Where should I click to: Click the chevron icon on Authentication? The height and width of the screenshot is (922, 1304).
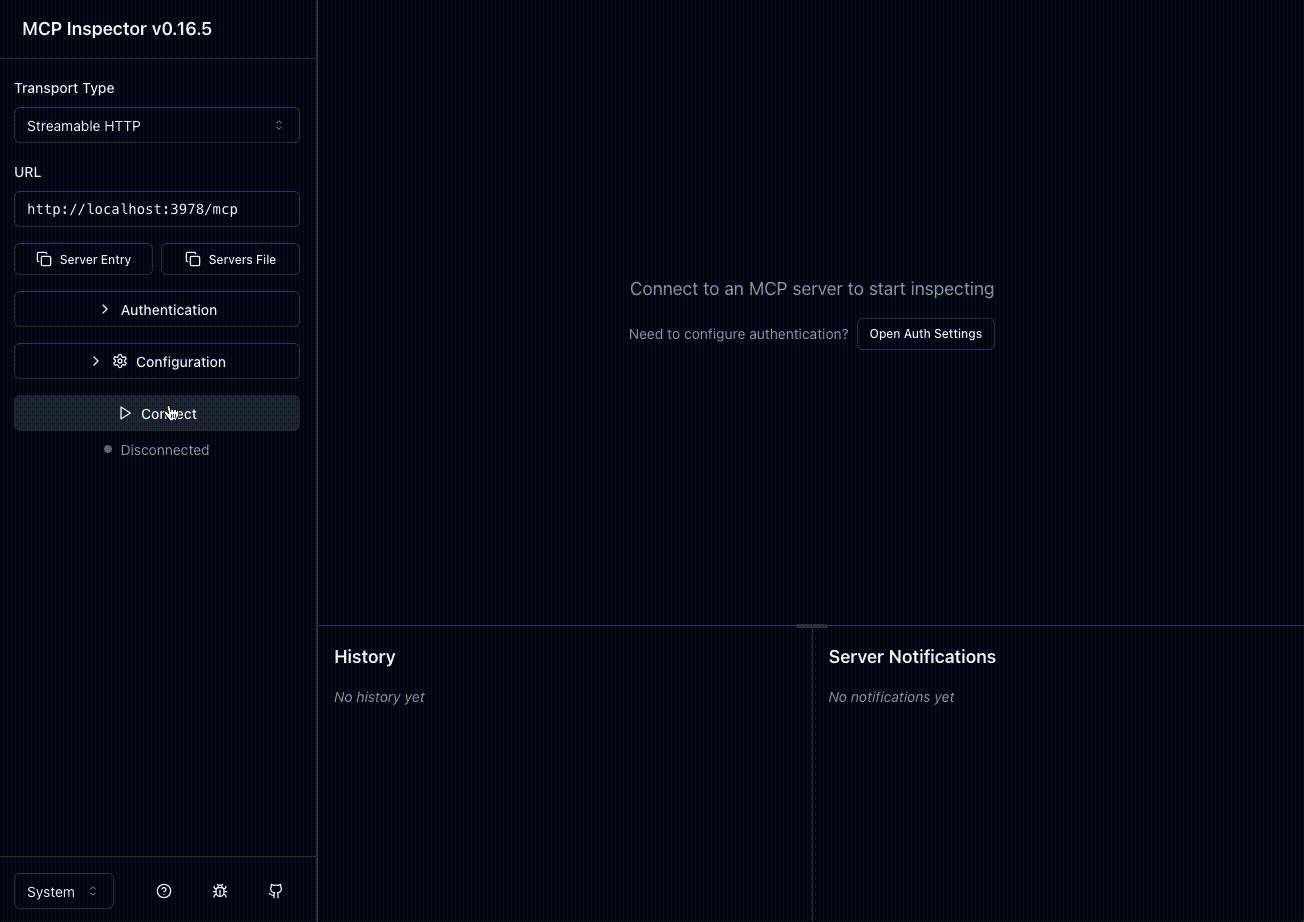[x=105, y=309]
